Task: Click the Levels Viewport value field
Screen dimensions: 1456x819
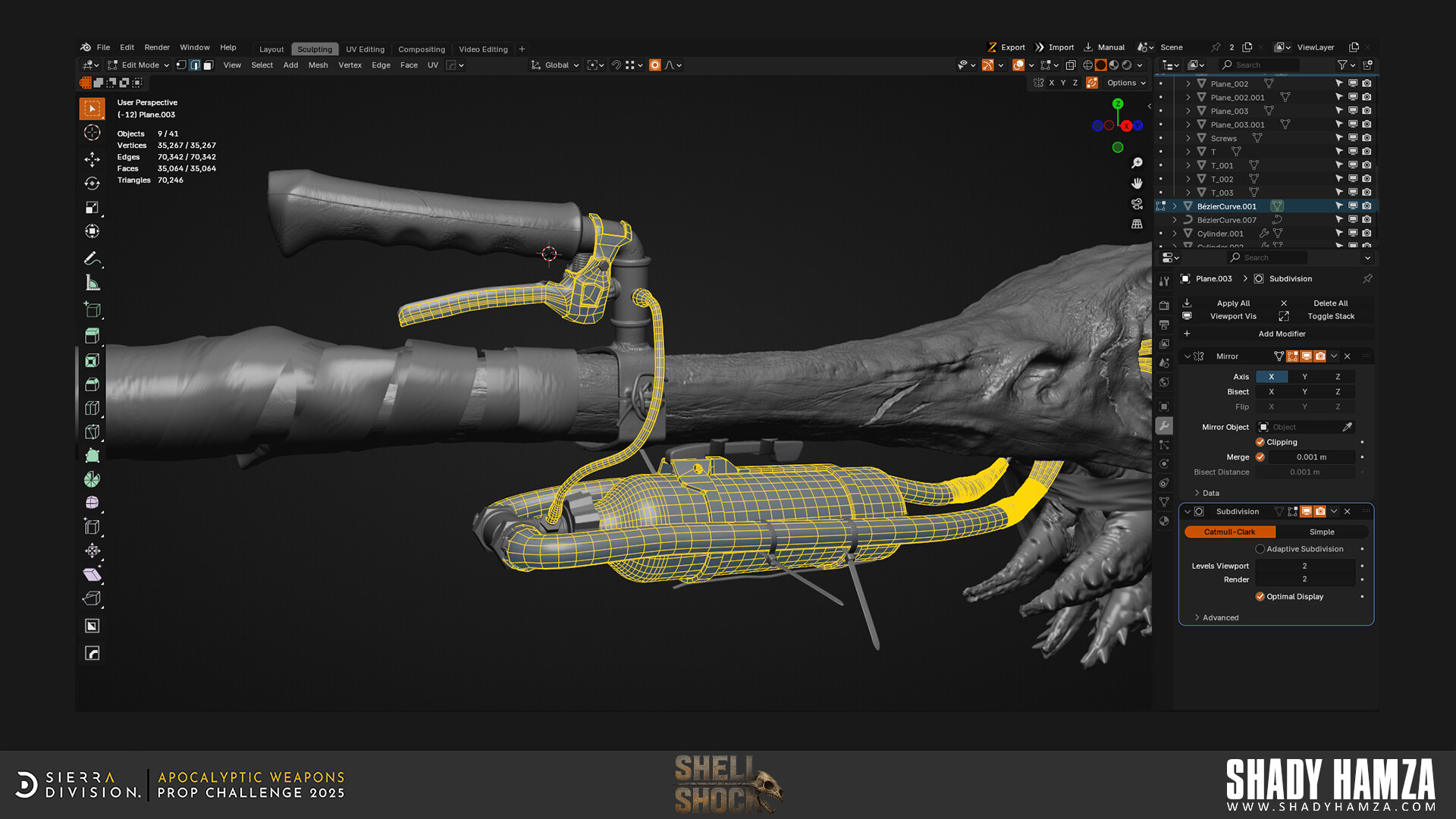Action: click(x=1304, y=566)
